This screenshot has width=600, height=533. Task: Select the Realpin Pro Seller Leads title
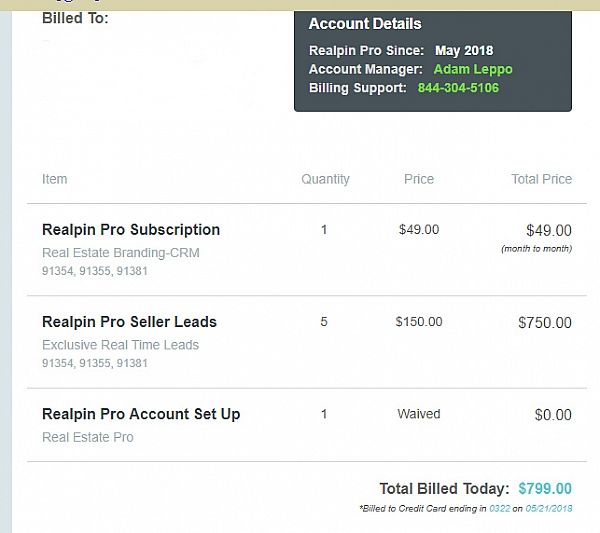[x=129, y=322]
